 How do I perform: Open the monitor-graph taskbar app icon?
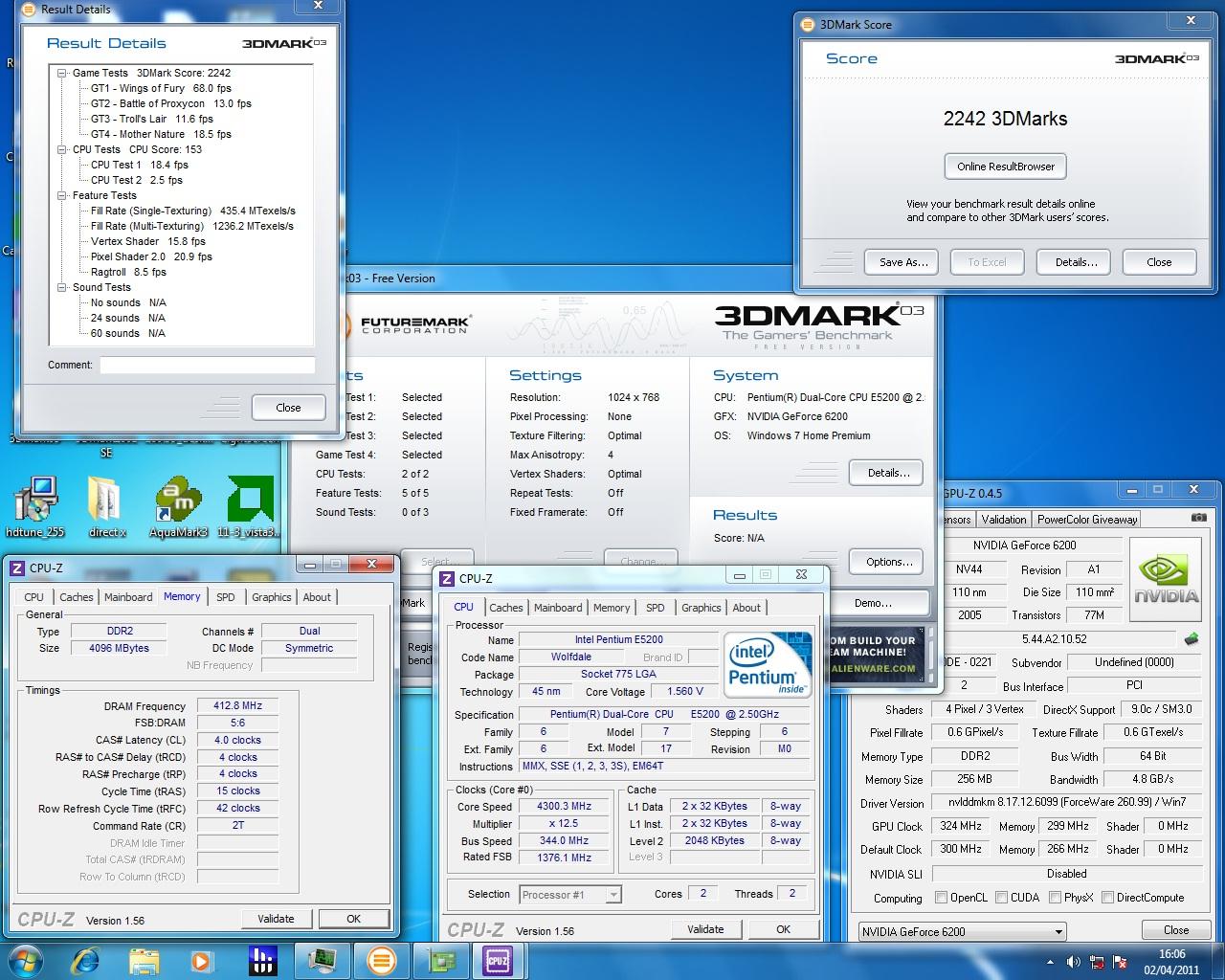[322, 960]
